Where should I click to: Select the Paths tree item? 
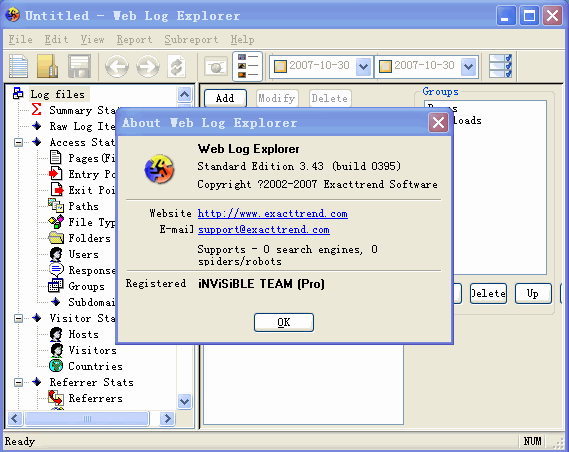83,206
